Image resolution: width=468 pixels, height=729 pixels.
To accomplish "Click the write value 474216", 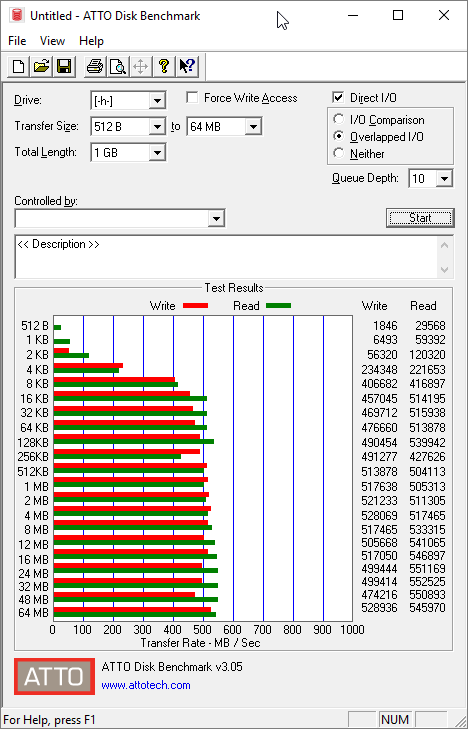I will [379, 595].
